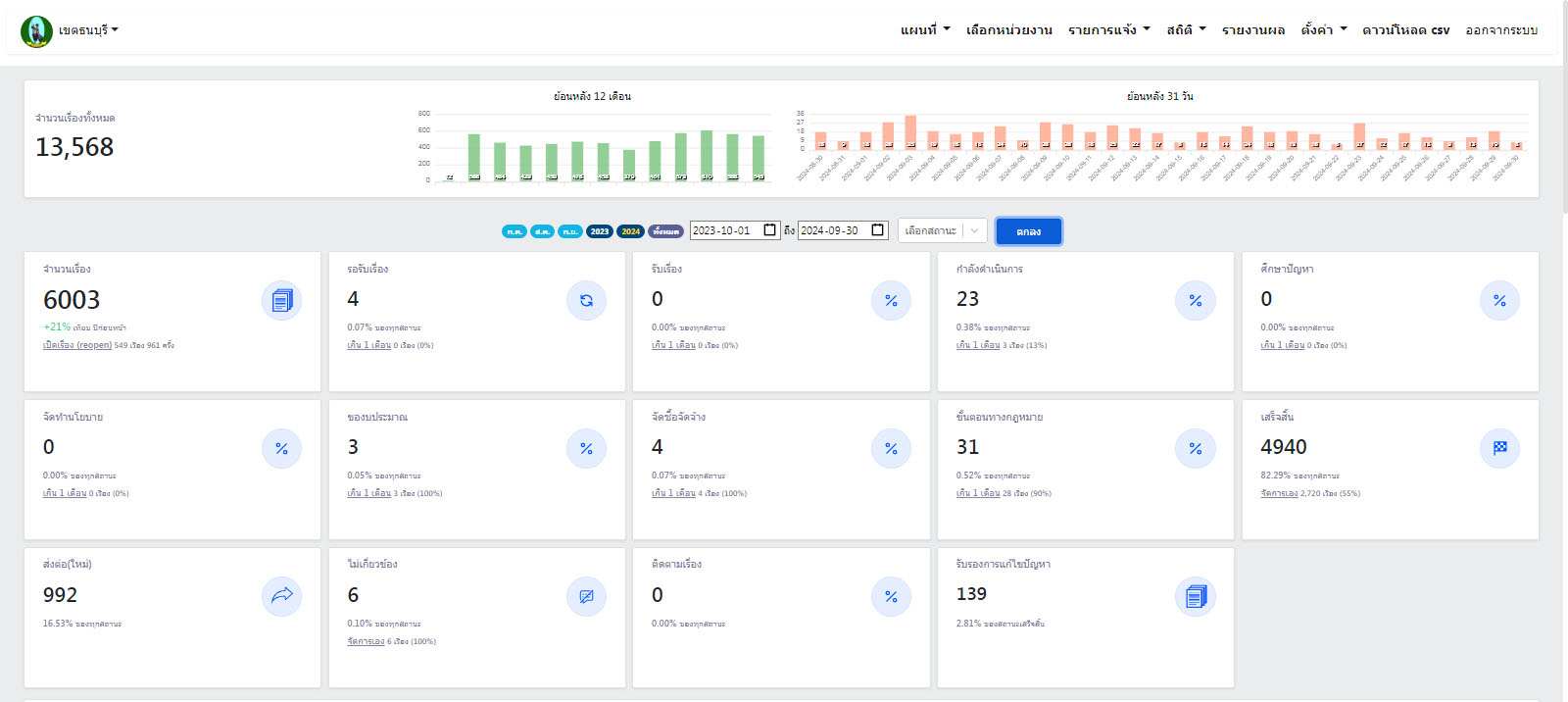Select the ทั้งหมด filter pill
The image size is (1568, 702).
[665, 231]
